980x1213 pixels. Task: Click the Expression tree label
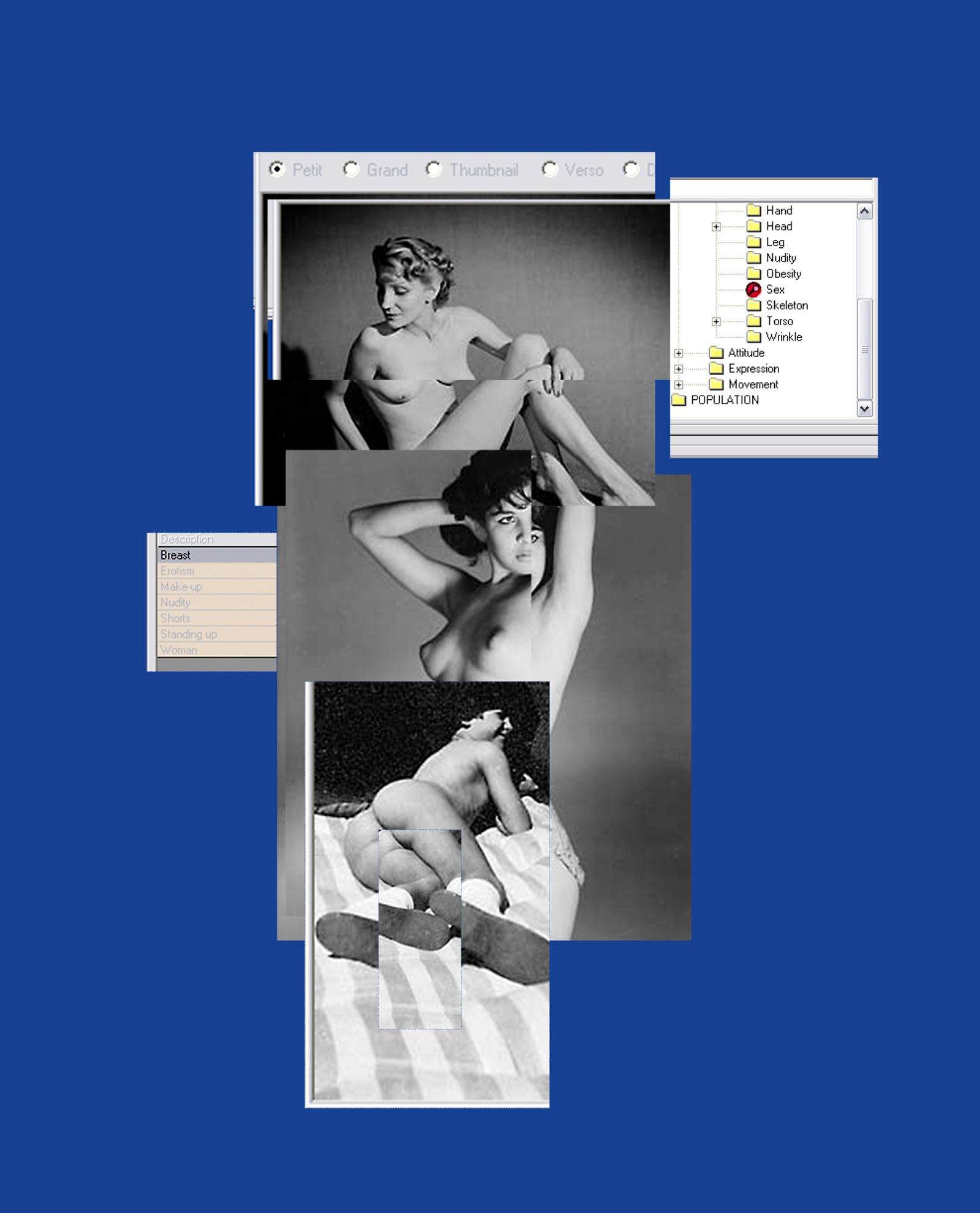753,369
